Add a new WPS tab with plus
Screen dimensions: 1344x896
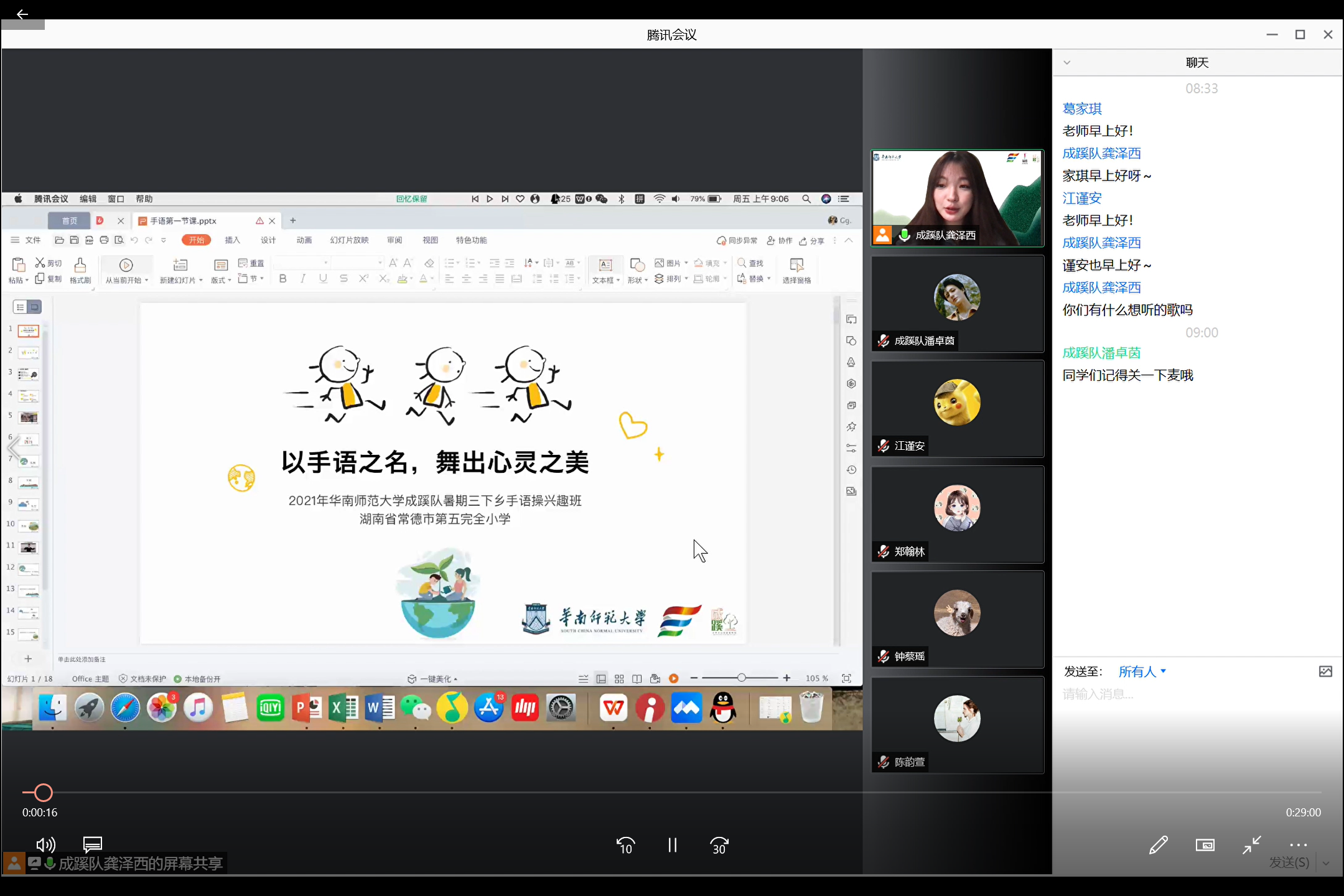coord(292,221)
